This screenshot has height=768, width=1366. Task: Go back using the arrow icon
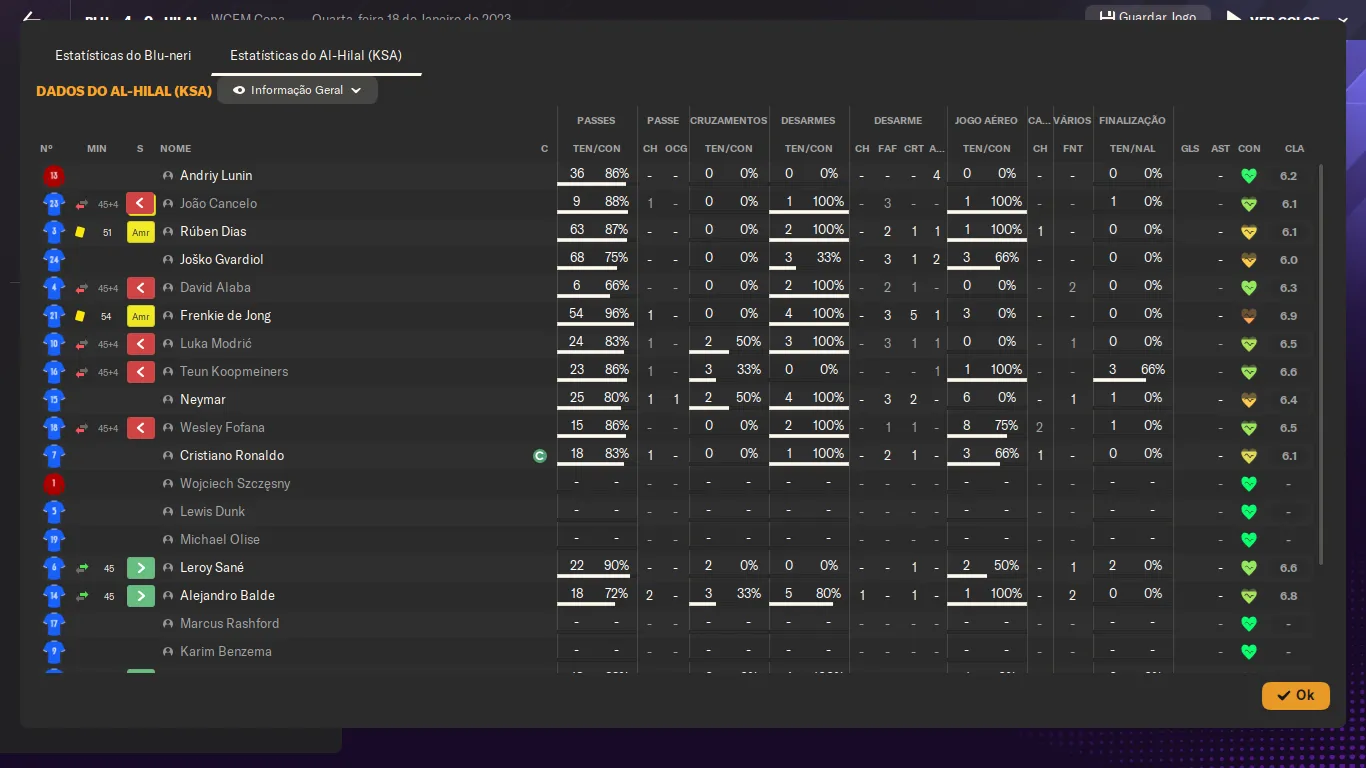[x=31, y=18]
